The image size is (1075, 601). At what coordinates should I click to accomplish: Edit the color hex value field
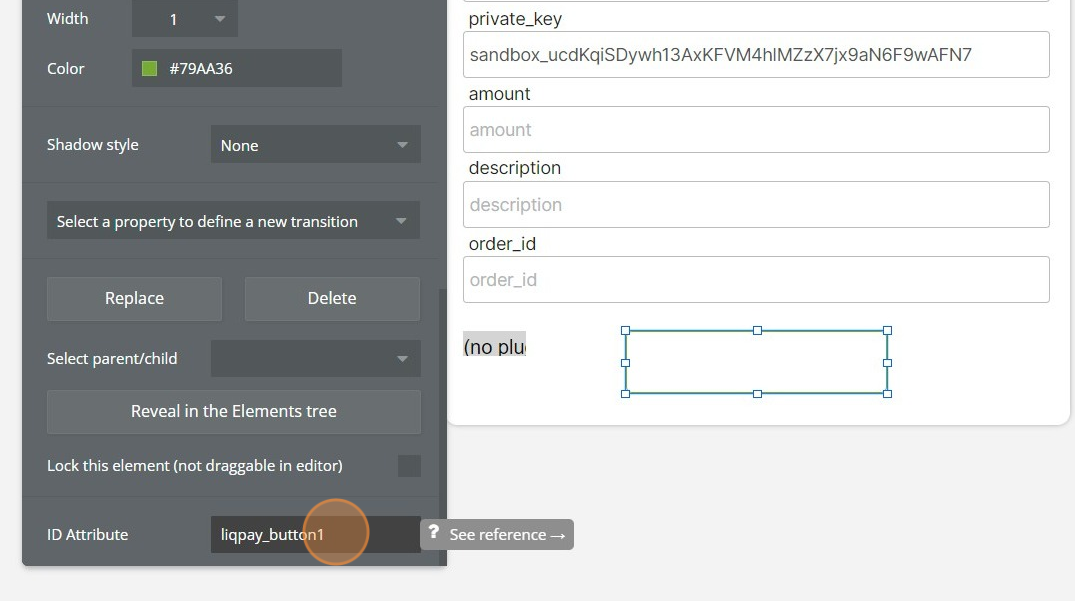tap(250, 69)
